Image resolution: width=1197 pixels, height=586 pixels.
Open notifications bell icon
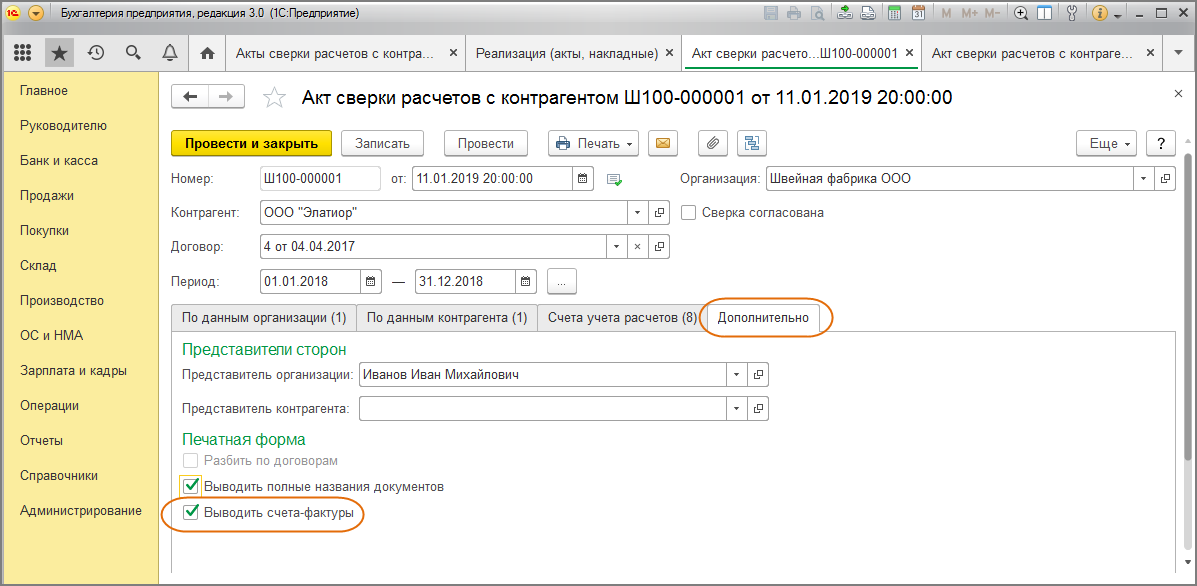pyautogui.click(x=169, y=53)
